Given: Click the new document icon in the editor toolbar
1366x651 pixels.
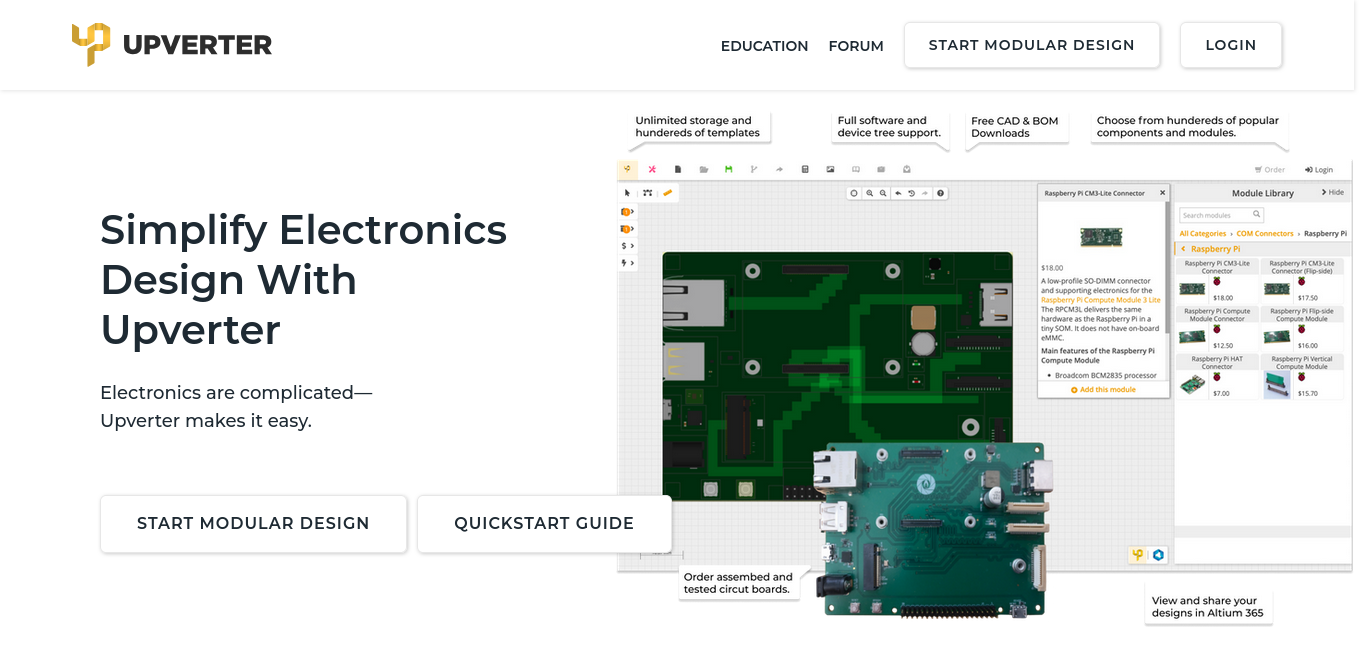Looking at the screenshot, I should (677, 169).
